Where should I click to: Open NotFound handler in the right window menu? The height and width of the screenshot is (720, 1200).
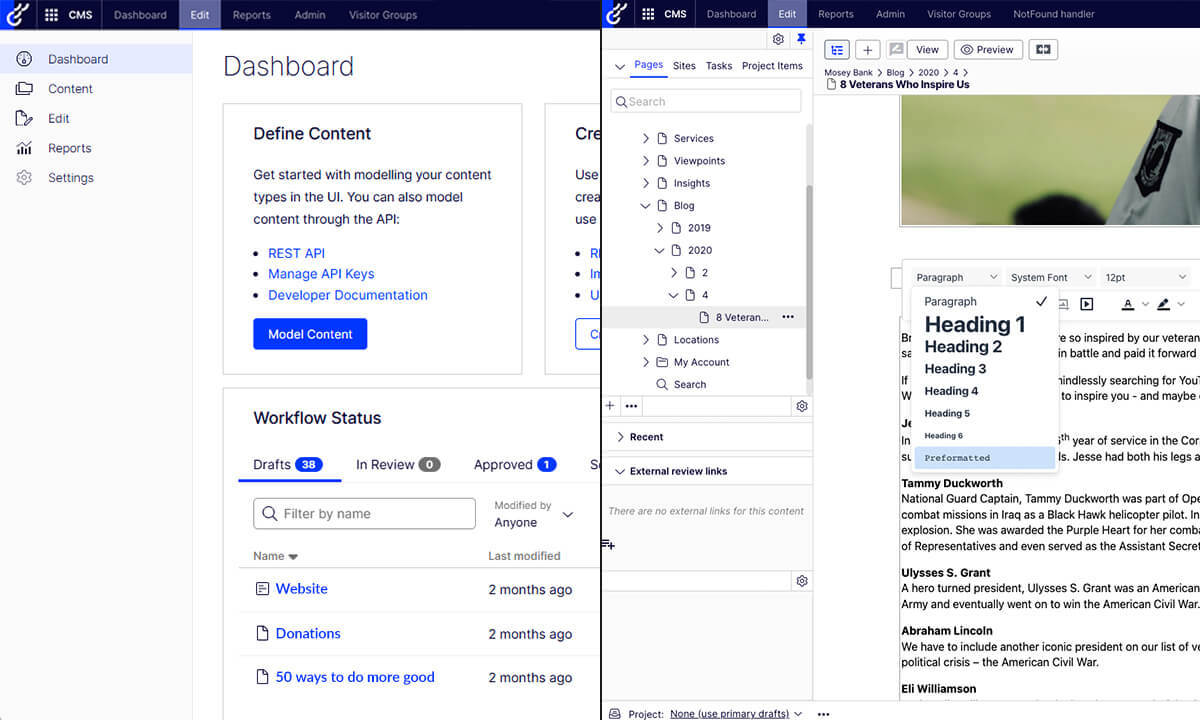pos(1054,14)
